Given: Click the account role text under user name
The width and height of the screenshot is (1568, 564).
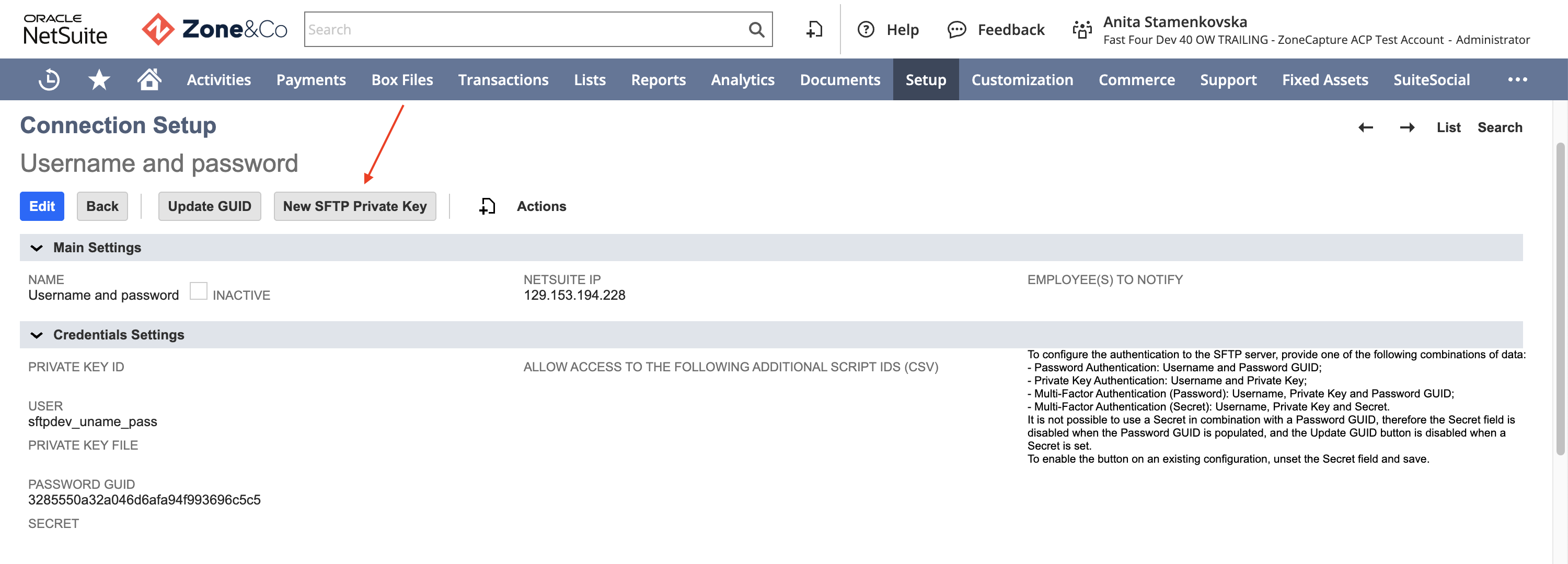Looking at the screenshot, I should pos(1316,40).
